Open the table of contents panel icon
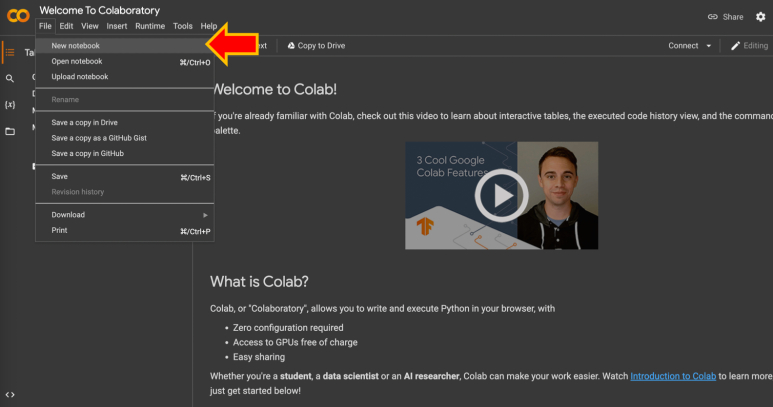This screenshot has width=773, height=407. tap(10, 53)
